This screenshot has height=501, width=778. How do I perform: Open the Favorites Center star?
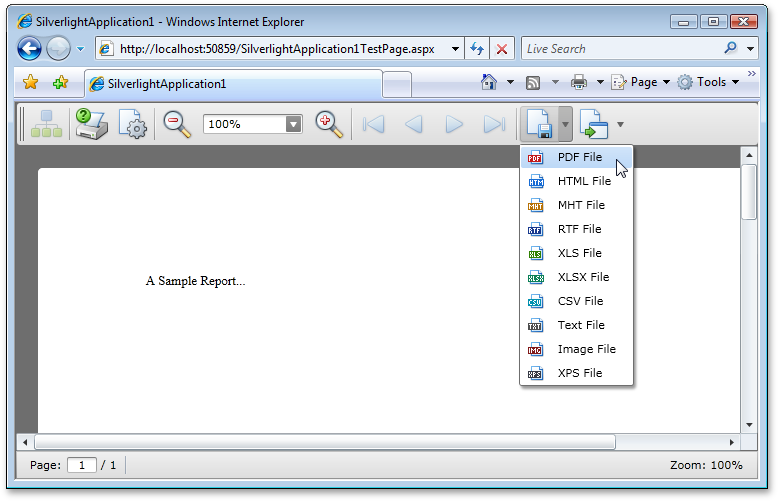pyautogui.click(x=31, y=82)
